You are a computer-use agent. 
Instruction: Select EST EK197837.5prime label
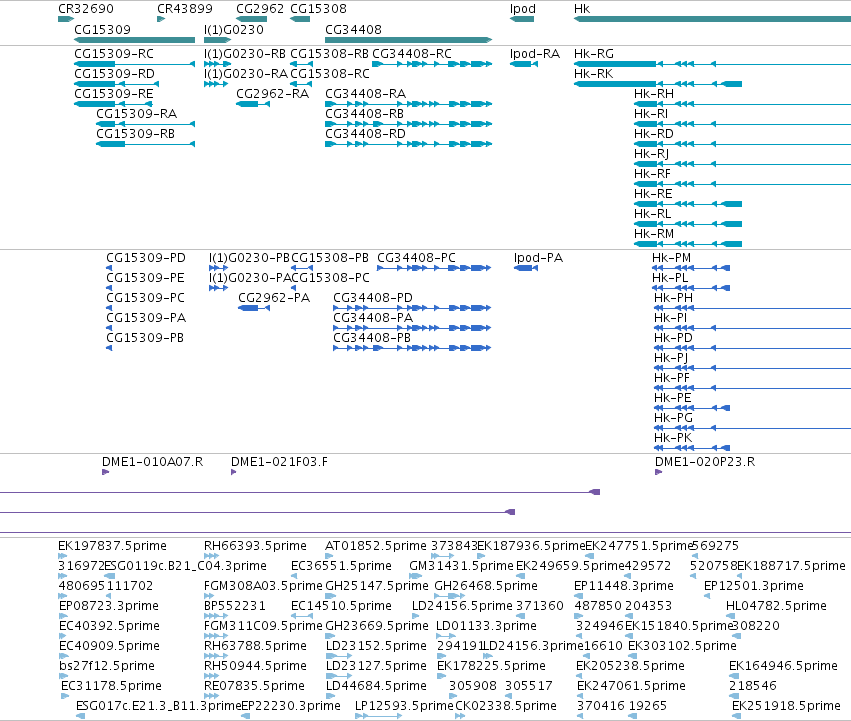112,546
